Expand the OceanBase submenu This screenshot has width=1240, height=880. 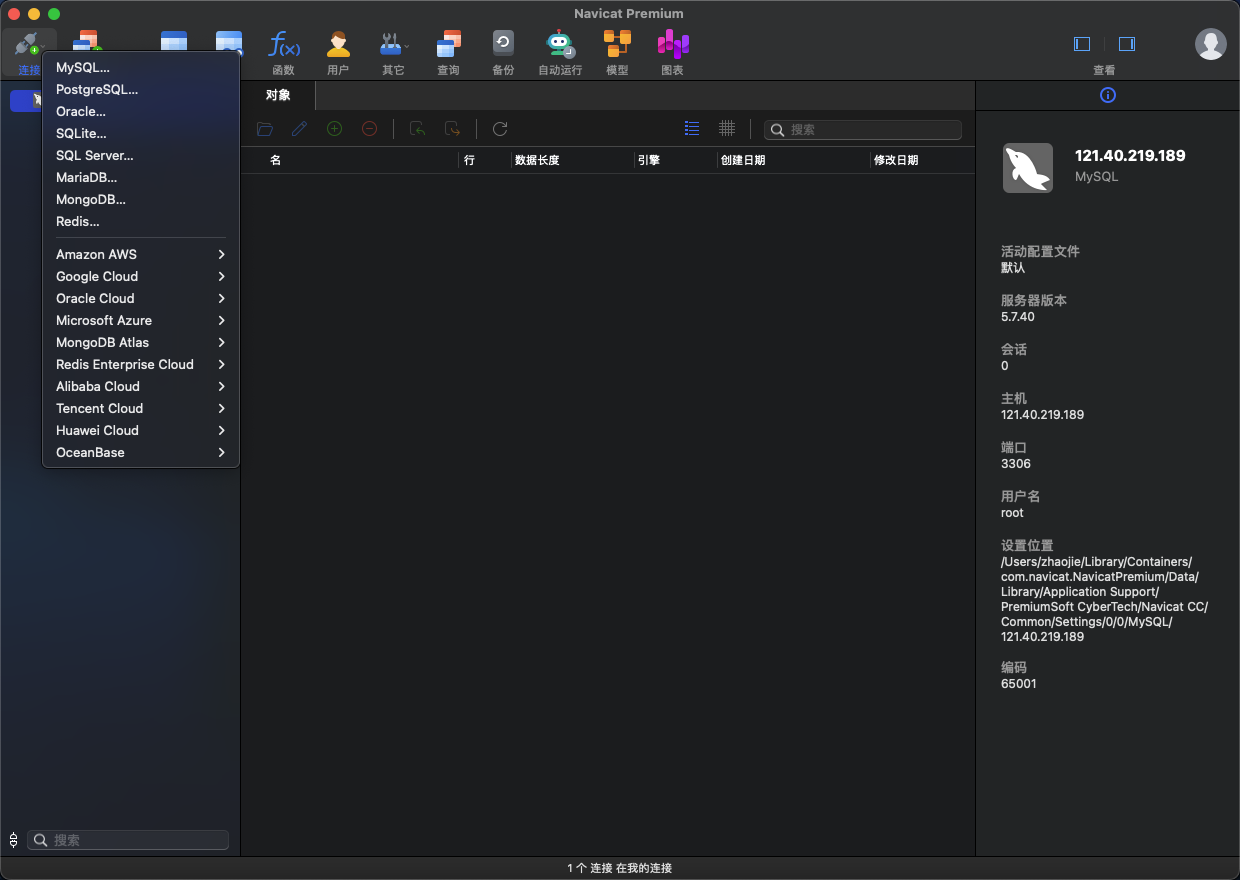(x=141, y=452)
